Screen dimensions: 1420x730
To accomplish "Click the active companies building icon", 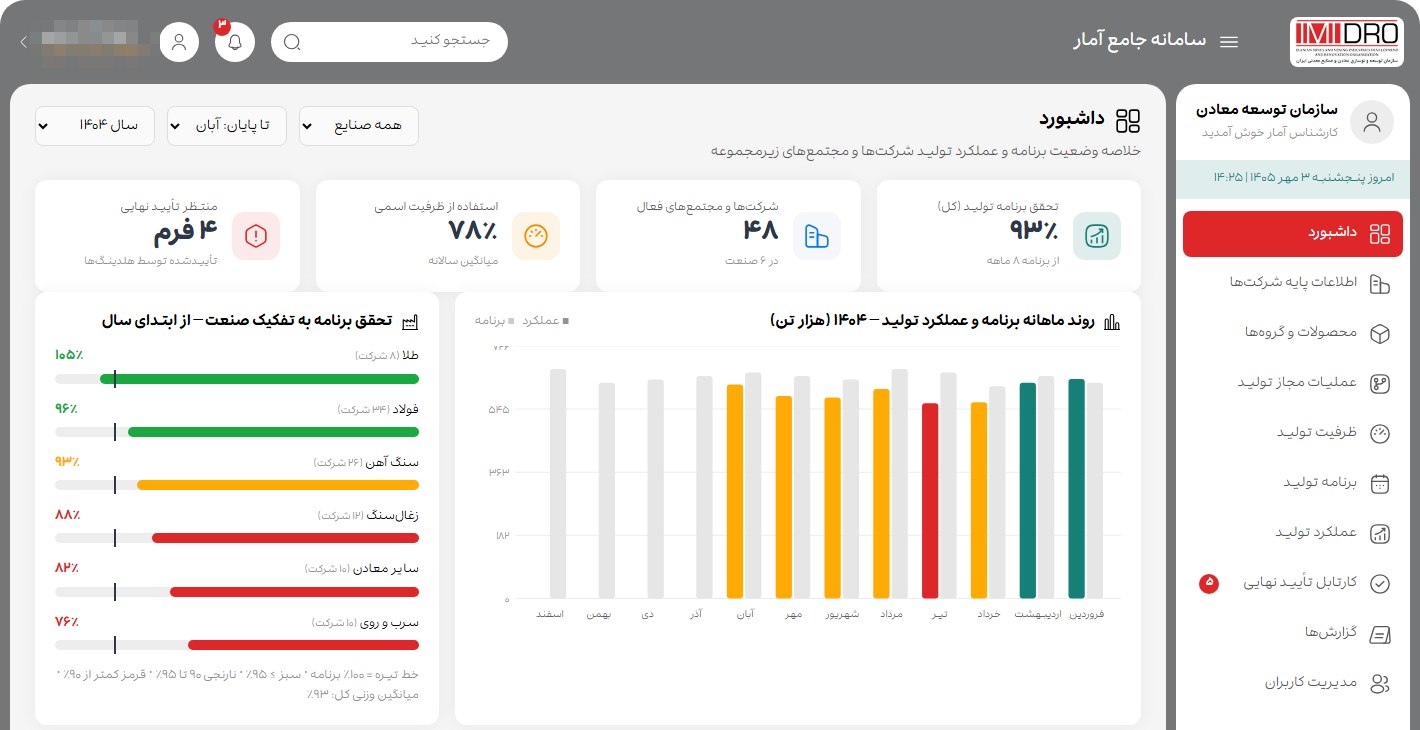I will tap(817, 236).
